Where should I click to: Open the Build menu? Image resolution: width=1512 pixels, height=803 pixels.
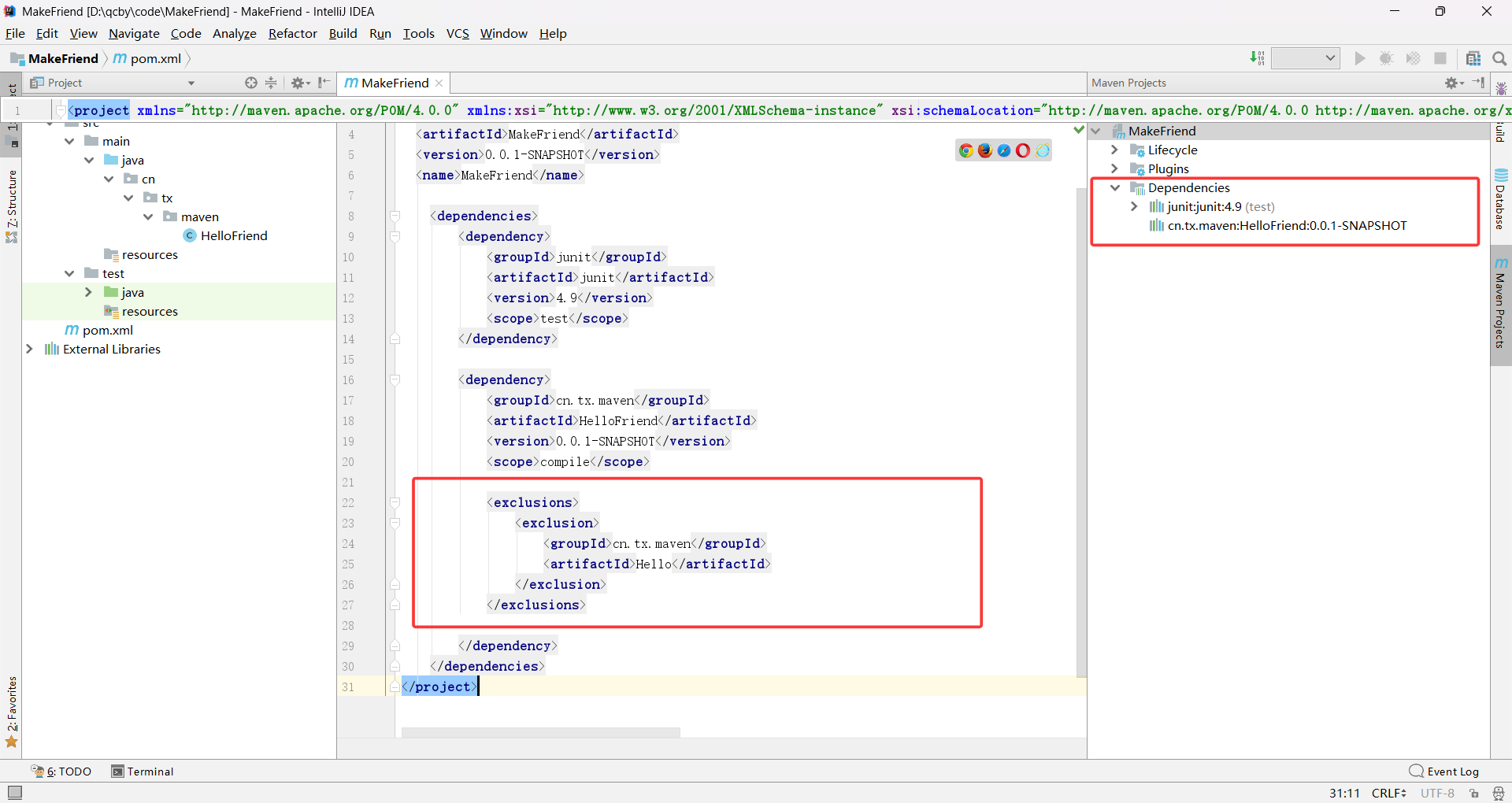pyautogui.click(x=343, y=33)
